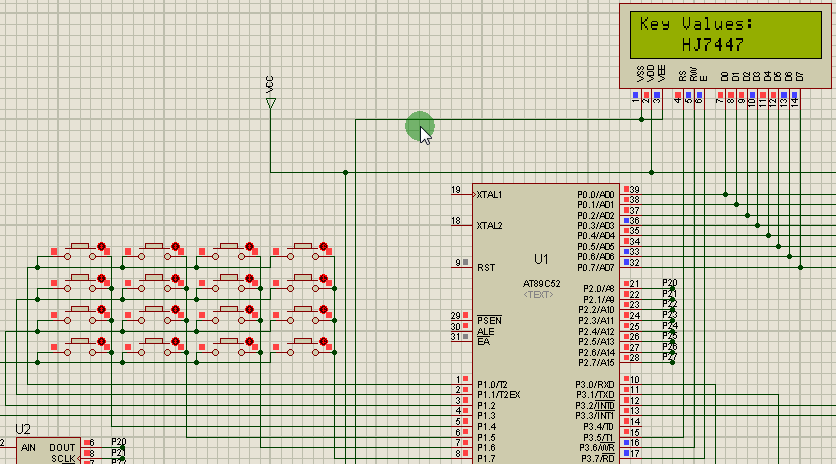
Task: Click the P0.0/AD0 pin label
Action: (596, 195)
